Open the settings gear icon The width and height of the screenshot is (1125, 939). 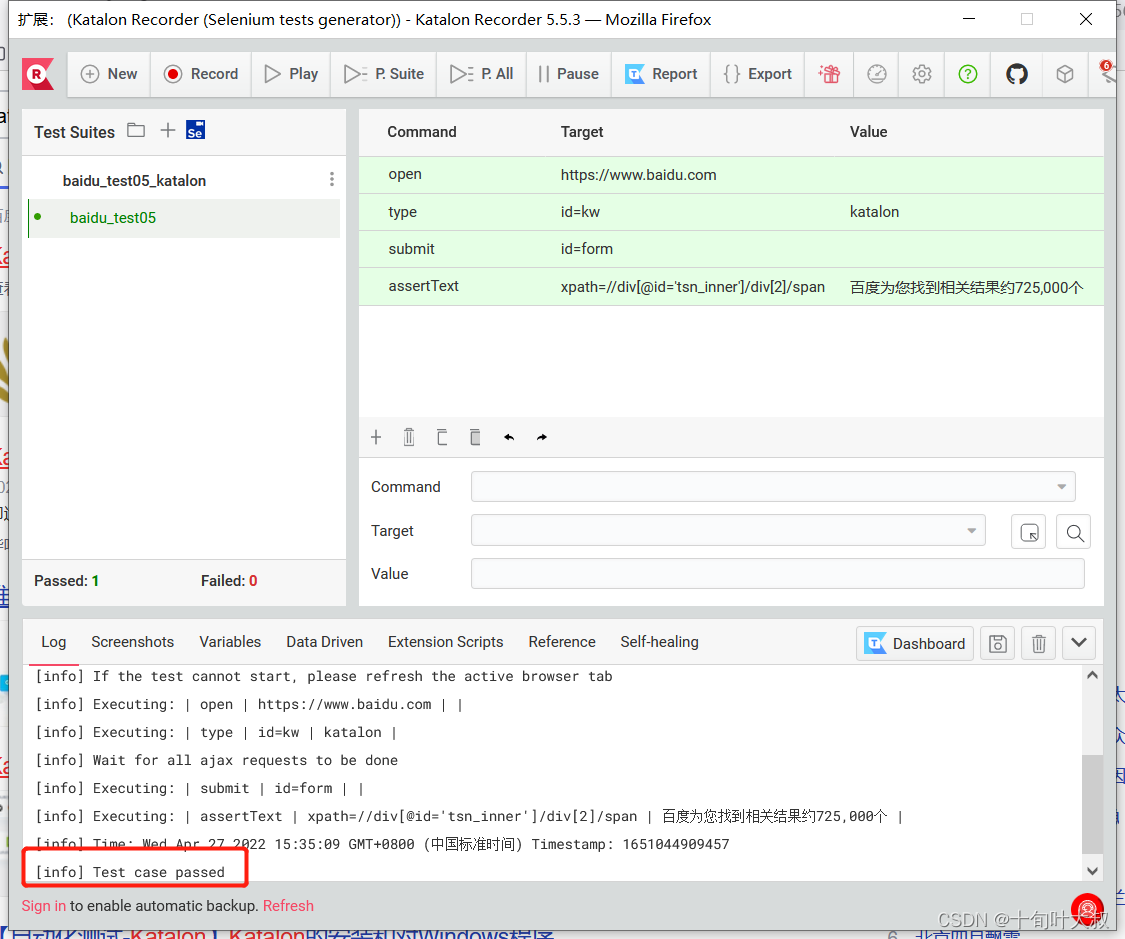[x=922, y=74]
